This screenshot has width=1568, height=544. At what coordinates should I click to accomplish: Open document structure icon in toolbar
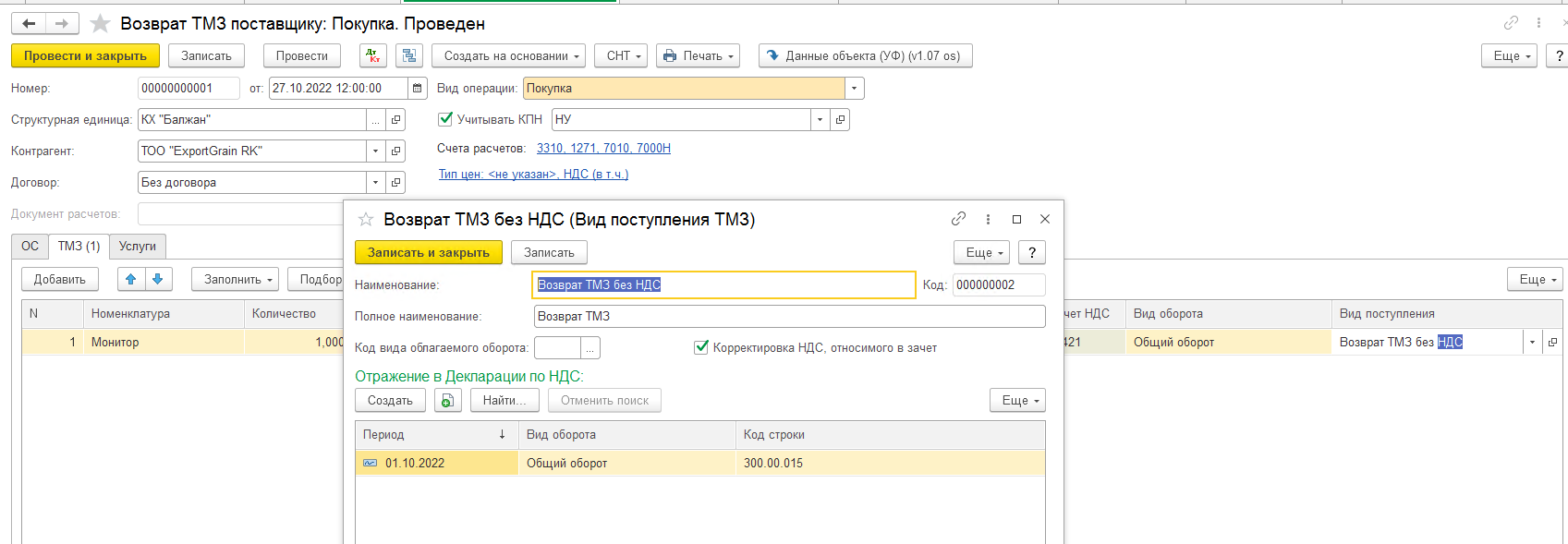click(x=408, y=55)
